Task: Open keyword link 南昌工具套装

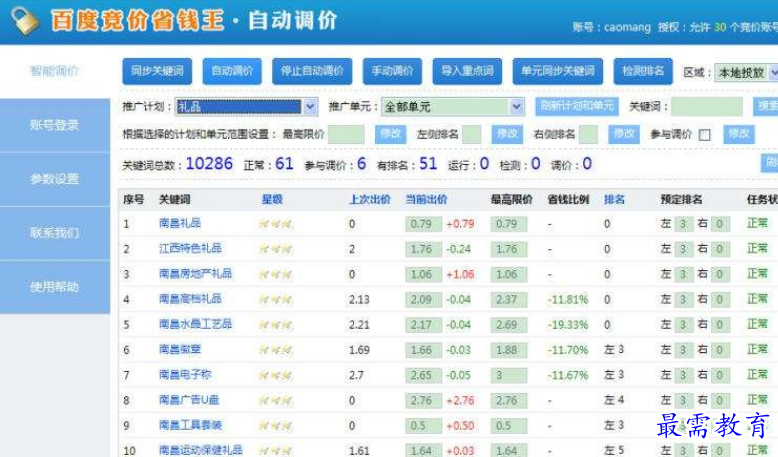Action: click(x=190, y=425)
